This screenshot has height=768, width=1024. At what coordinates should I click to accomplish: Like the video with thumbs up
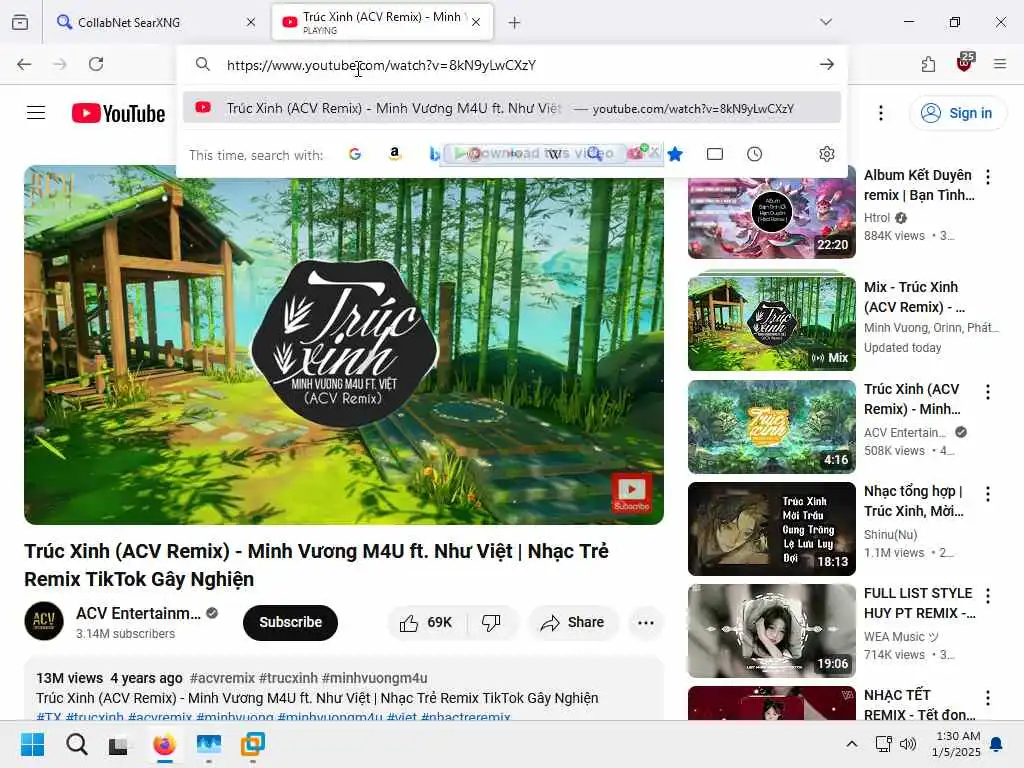[x=426, y=622]
